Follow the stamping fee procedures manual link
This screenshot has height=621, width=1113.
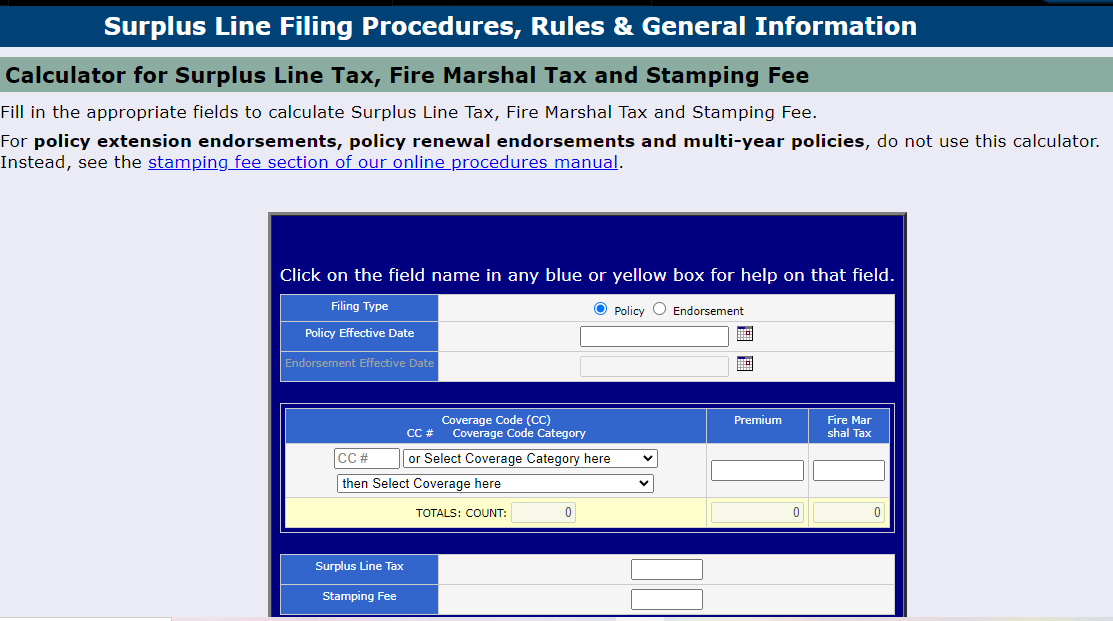coord(383,161)
